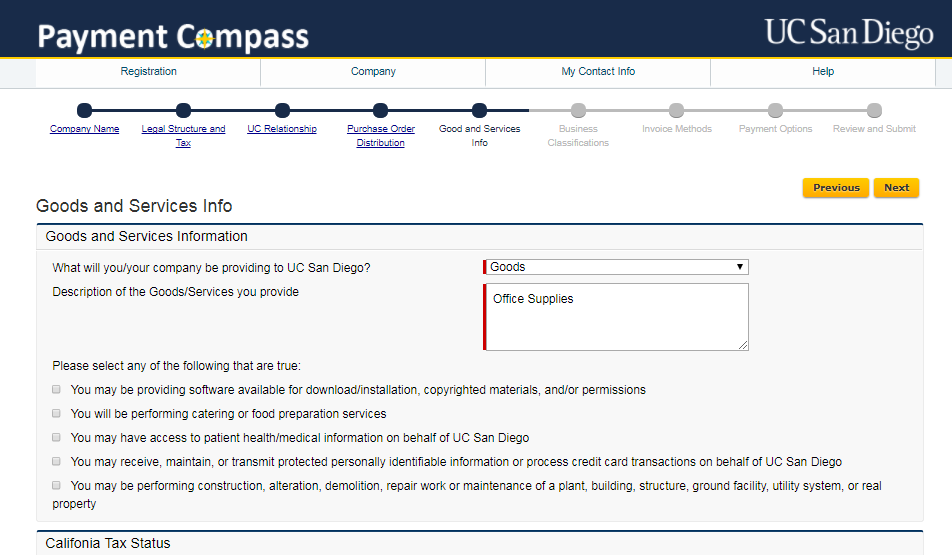Image resolution: width=952 pixels, height=555 pixels.
Task: Go to the UC Relationship step link
Action: pos(282,129)
